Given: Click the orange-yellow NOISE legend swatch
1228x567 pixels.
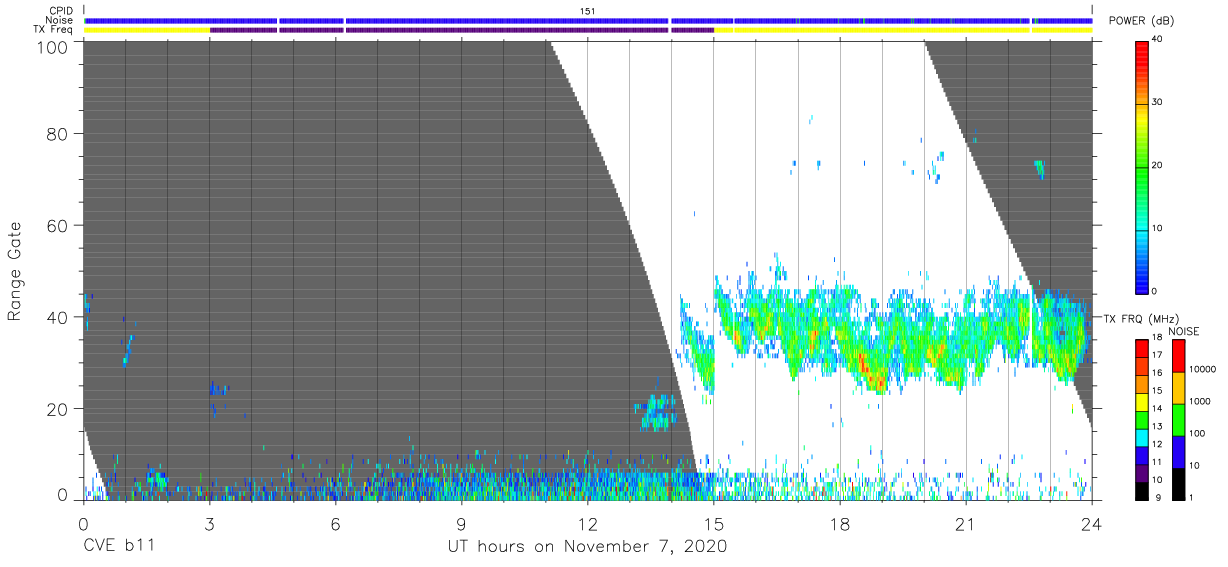Looking at the screenshot, I should [x=1178, y=388].
